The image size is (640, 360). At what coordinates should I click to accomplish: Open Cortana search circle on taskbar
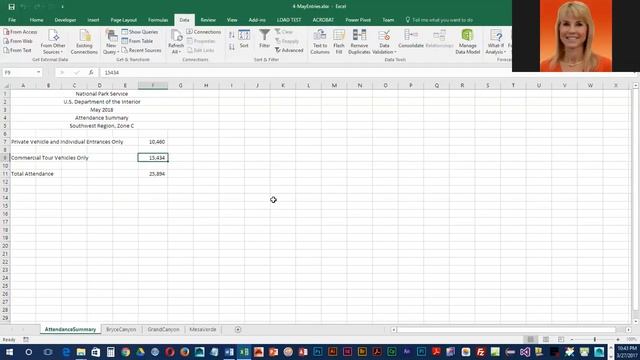click(x=29, y=352)
